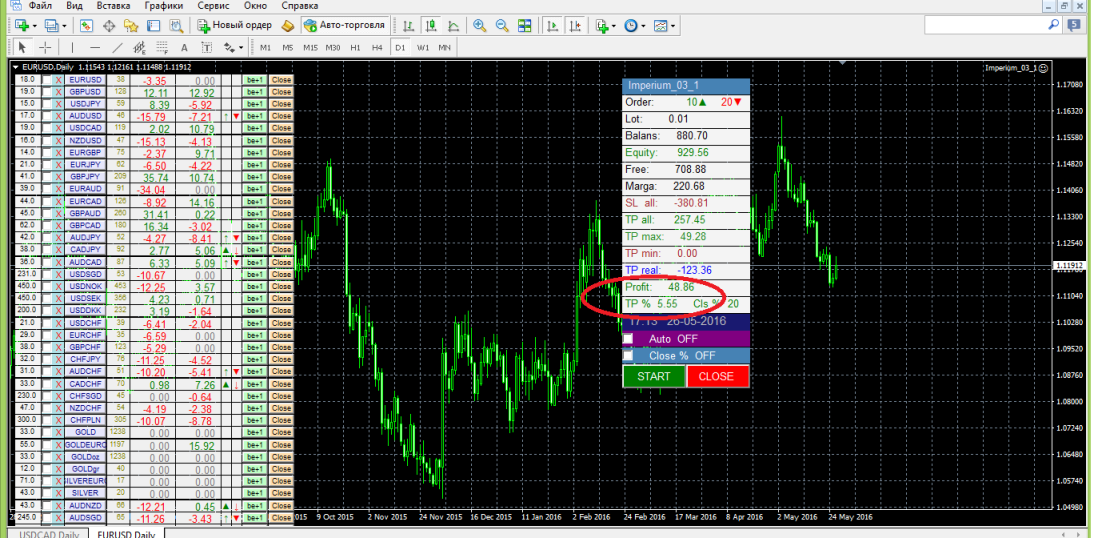Enable chart shift icon
The width and height of the screenshot is (1094, 538).
[575, 26]
